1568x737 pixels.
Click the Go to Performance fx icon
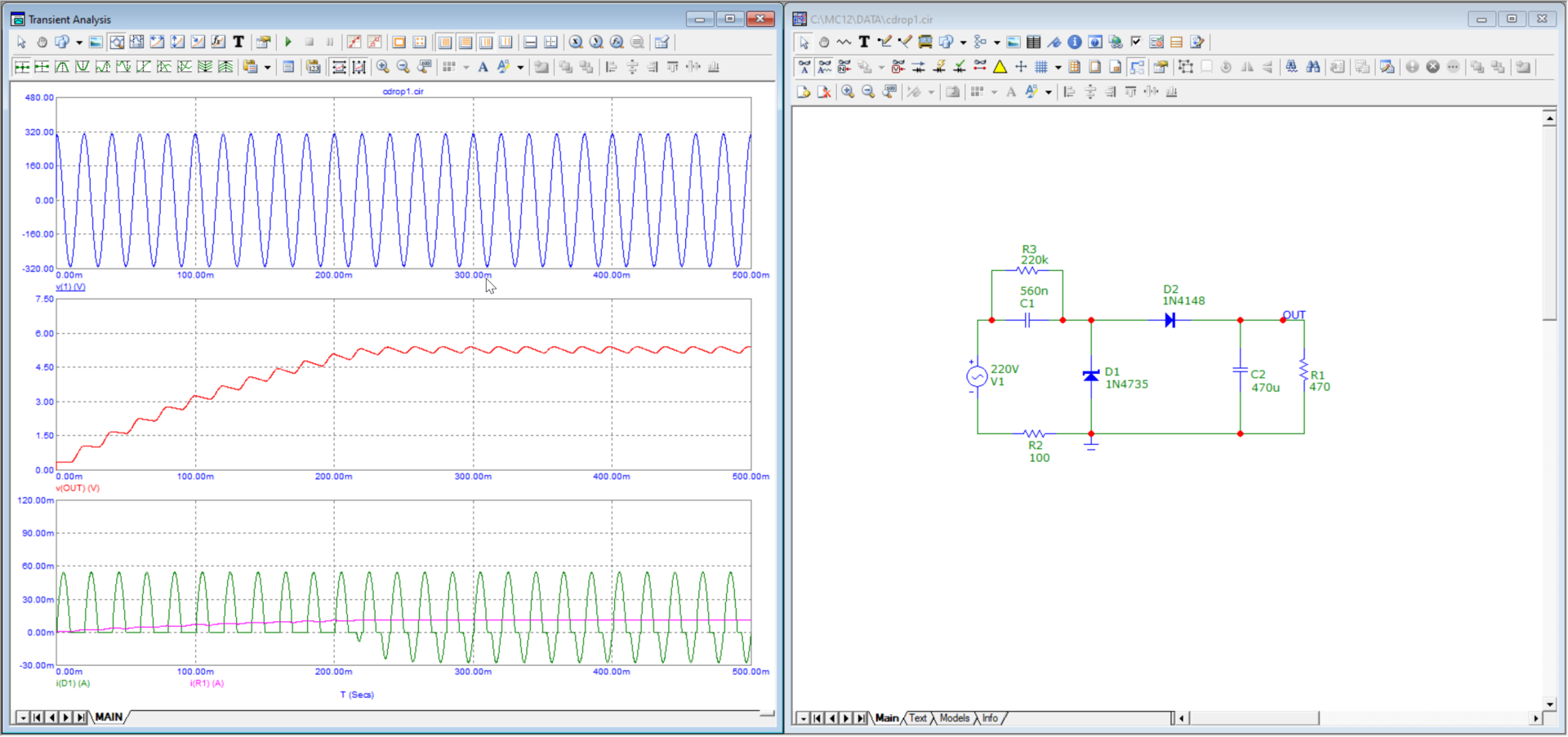[x=617, y=42]
